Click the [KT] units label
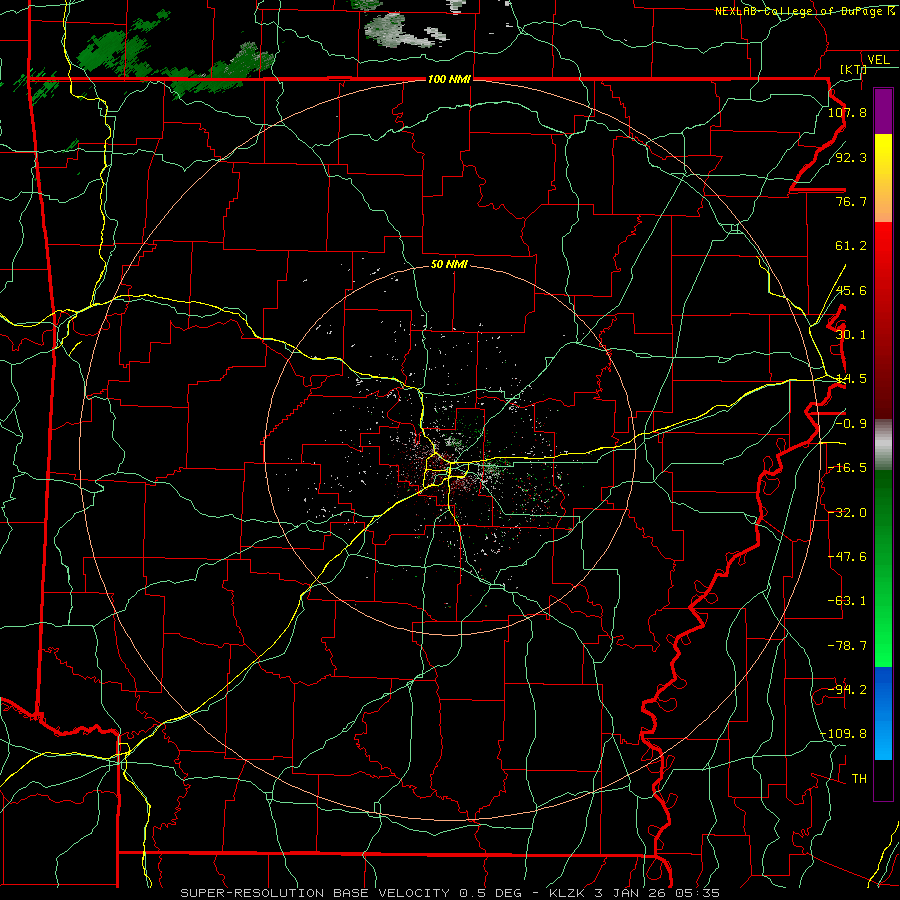This screenshot has height=900, width=900. (x=853, y=69)
